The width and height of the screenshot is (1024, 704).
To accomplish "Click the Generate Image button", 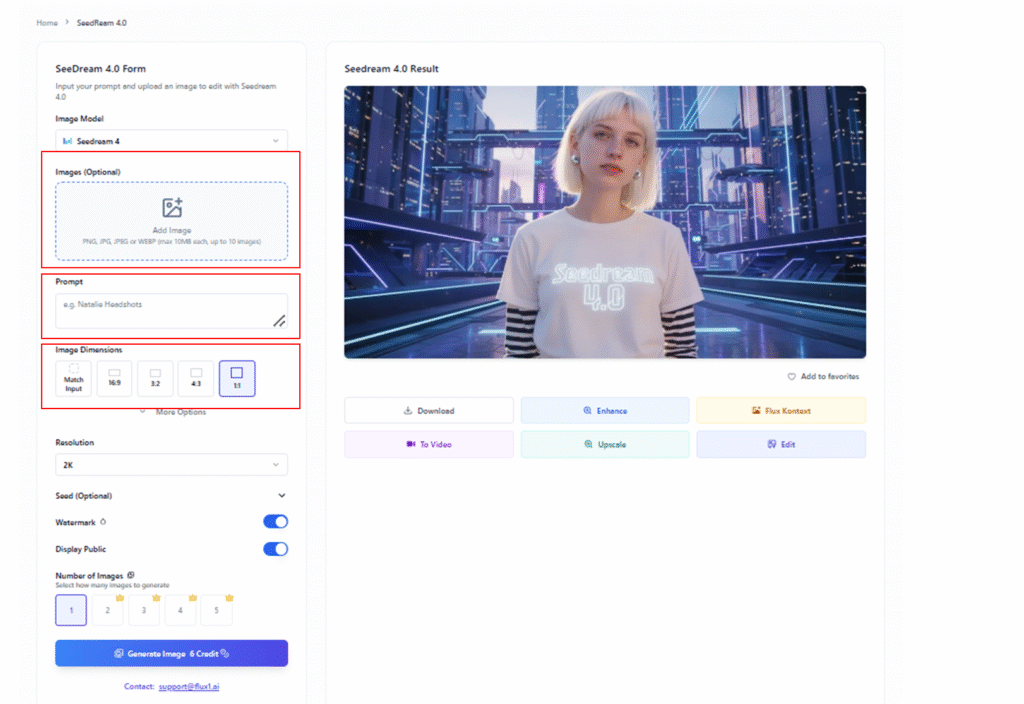I will [172, 653].
